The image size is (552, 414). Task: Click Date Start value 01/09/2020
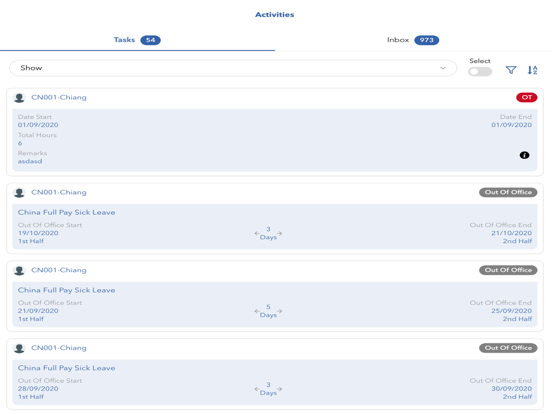pyautogui.click(x=38, y=125)
